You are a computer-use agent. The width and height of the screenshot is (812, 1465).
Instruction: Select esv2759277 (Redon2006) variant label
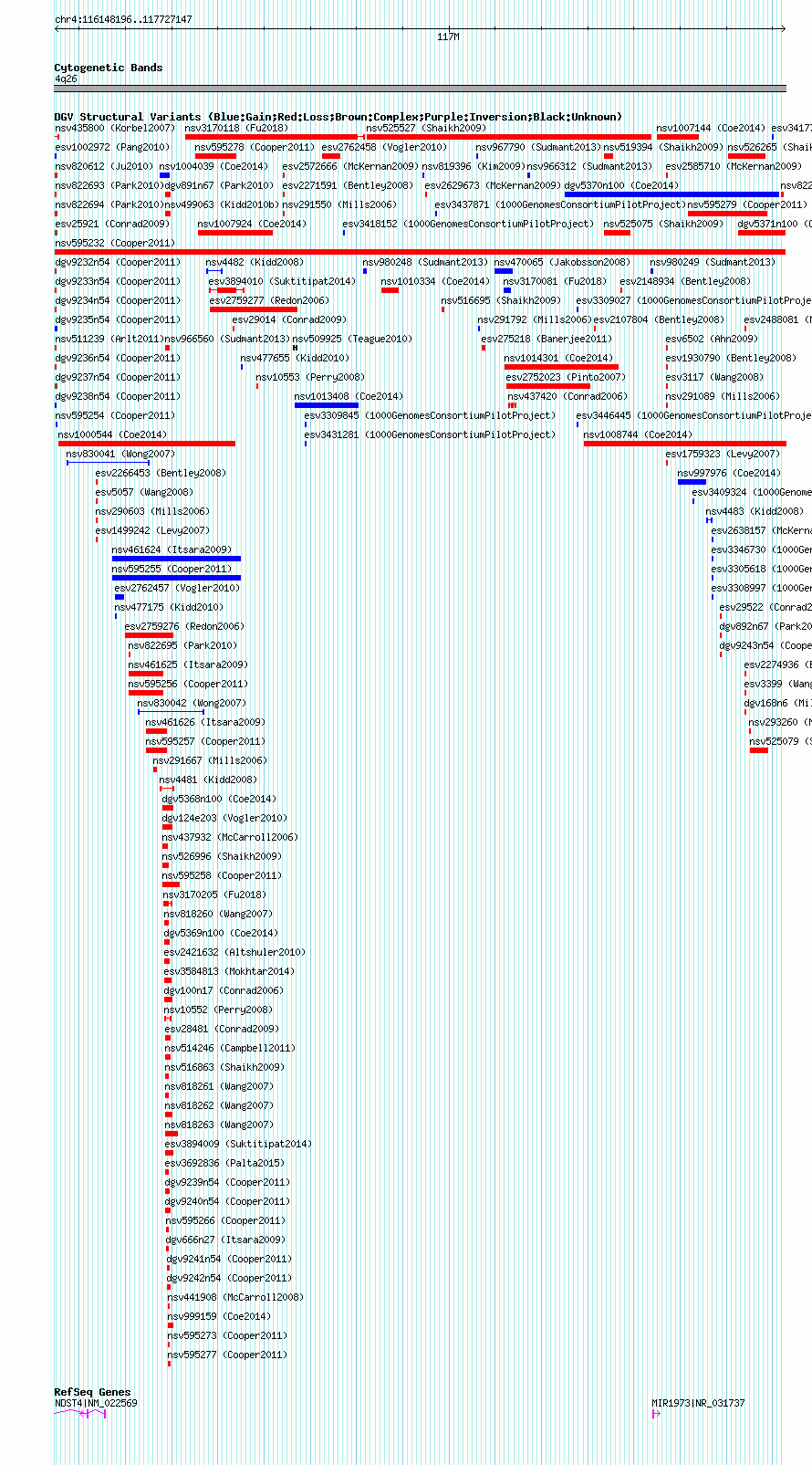point(269,300)
